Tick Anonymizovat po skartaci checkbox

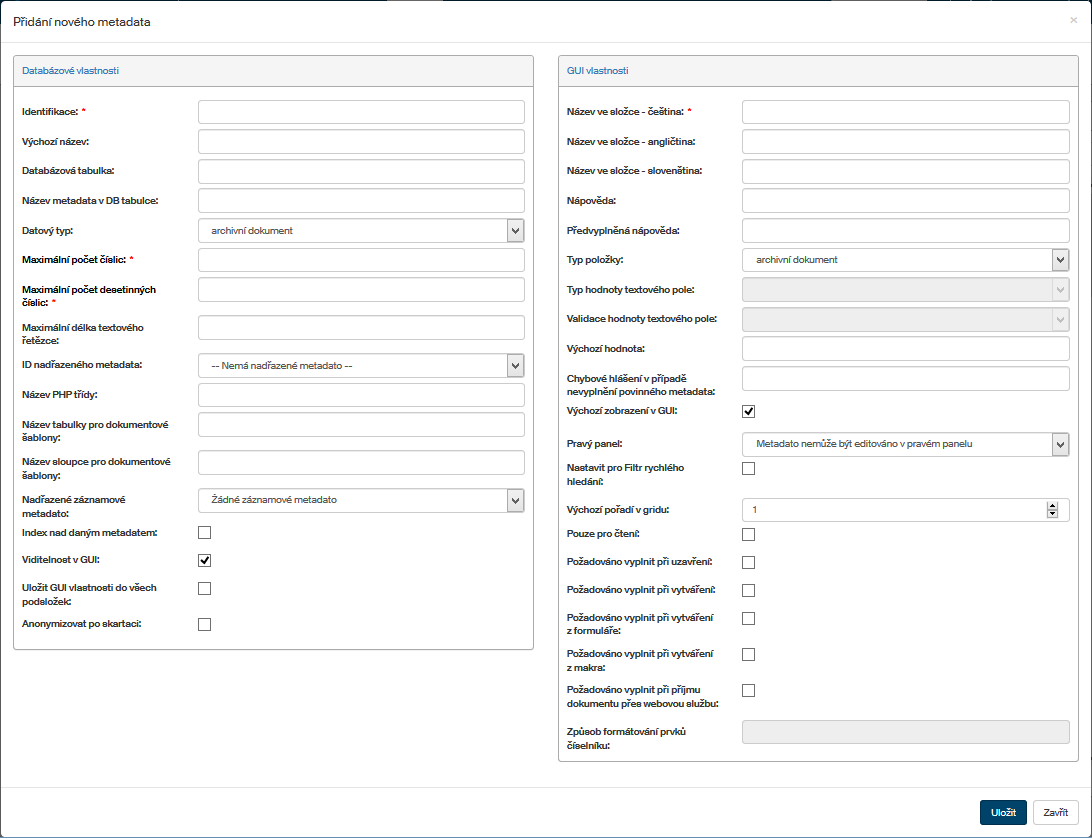(205, 624)
